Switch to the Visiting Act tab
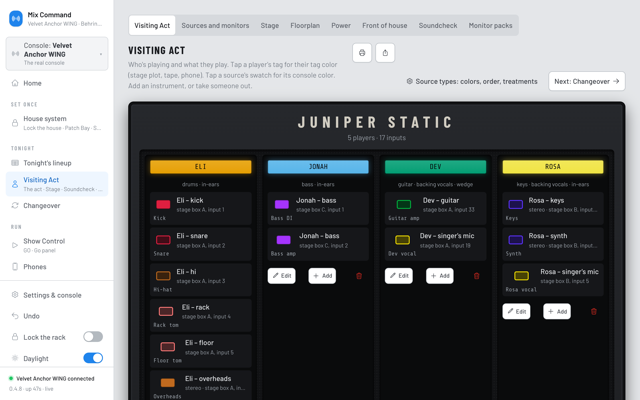 click(152, 25)
